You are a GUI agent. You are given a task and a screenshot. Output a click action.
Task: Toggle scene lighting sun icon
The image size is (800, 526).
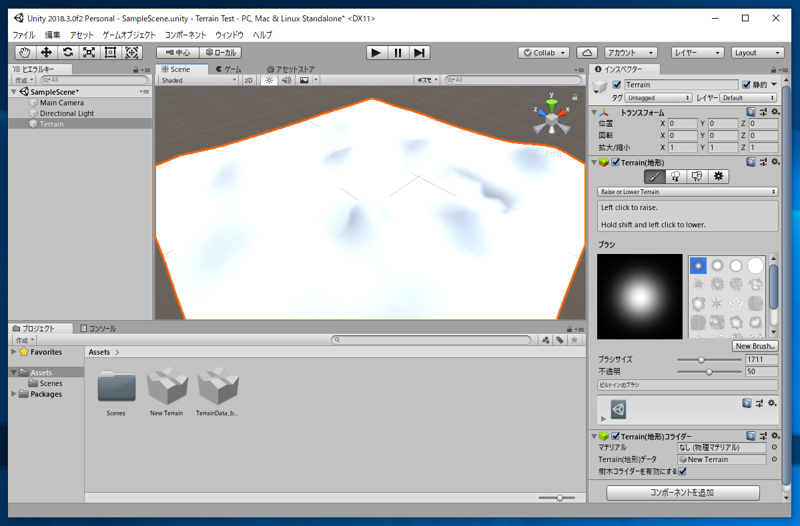pos(269,80)
